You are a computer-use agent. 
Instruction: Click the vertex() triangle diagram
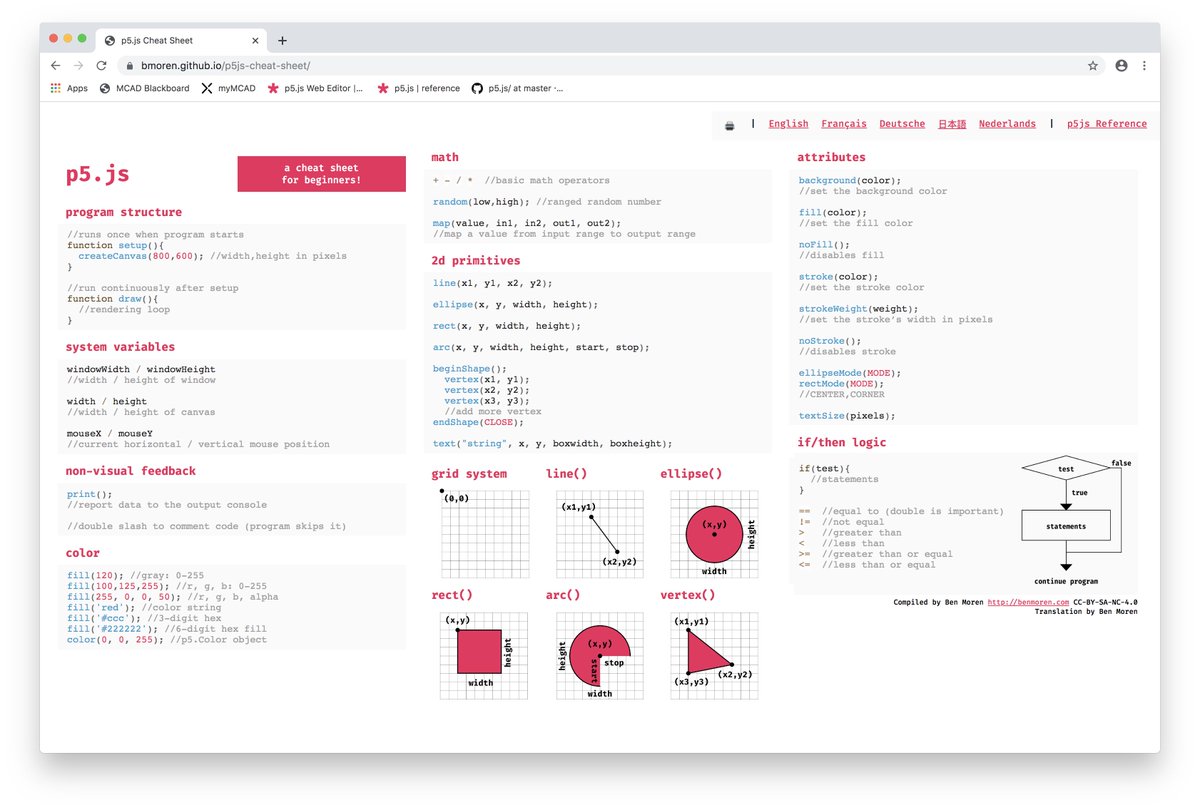[x=714, y=655]
